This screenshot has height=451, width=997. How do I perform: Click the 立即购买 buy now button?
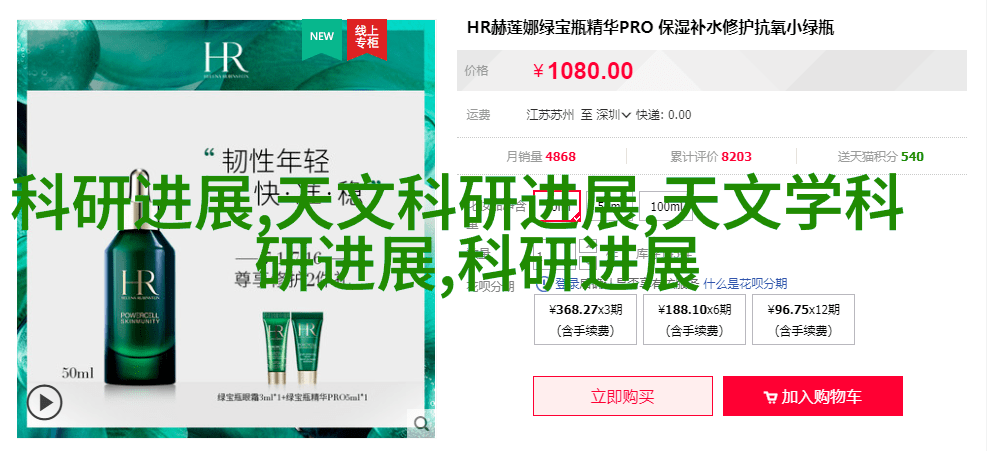(x=622, y=396)
